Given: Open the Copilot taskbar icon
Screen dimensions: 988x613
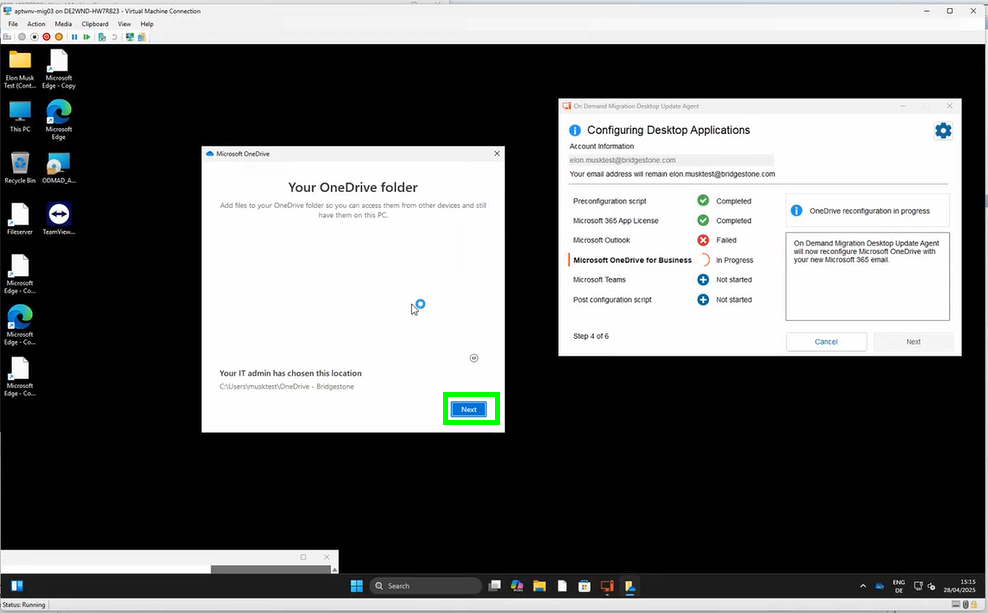Looking at the screenshot, I should click(x=517, y=586).
